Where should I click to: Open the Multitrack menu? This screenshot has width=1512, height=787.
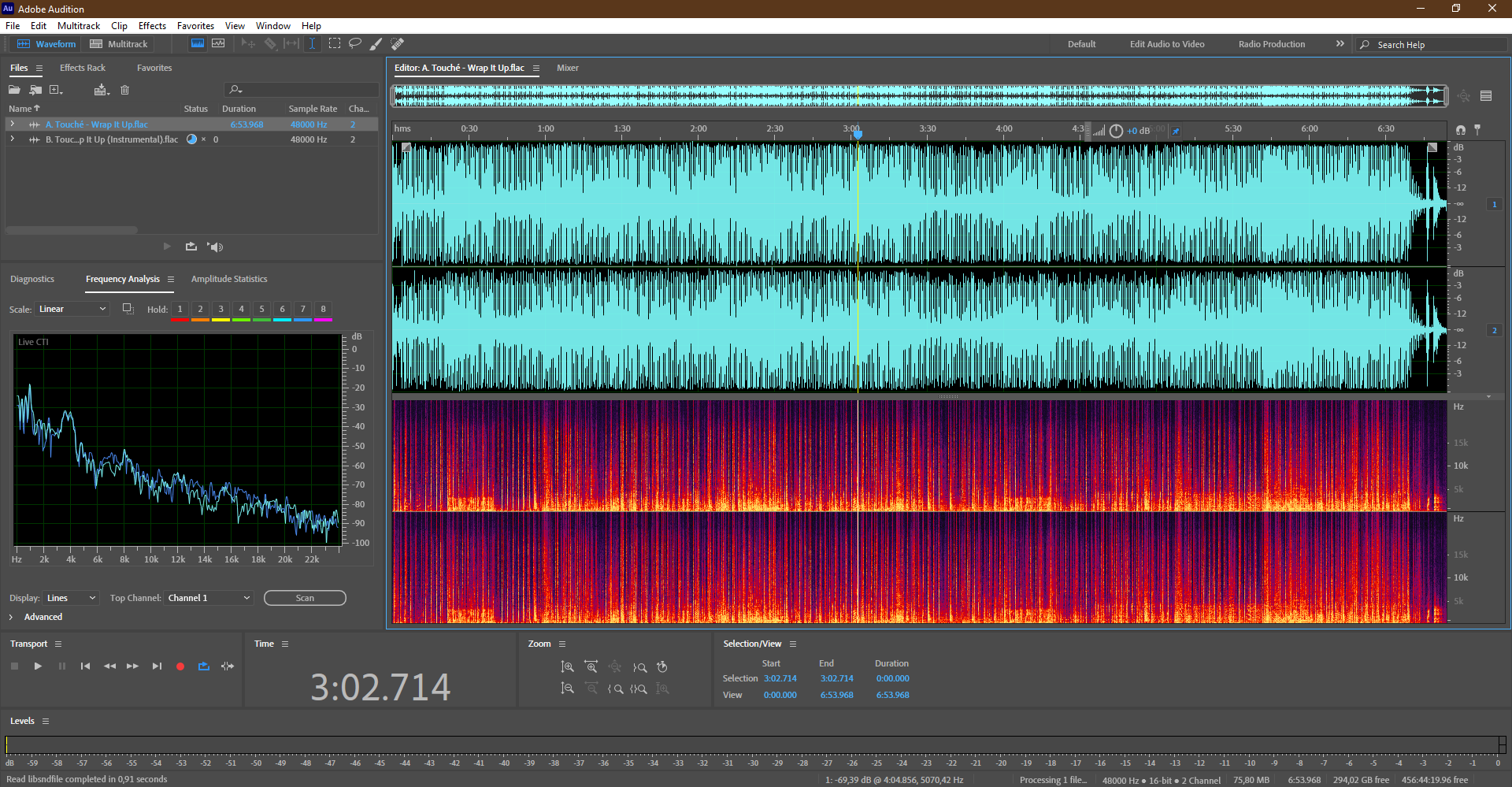click(79, 26)
